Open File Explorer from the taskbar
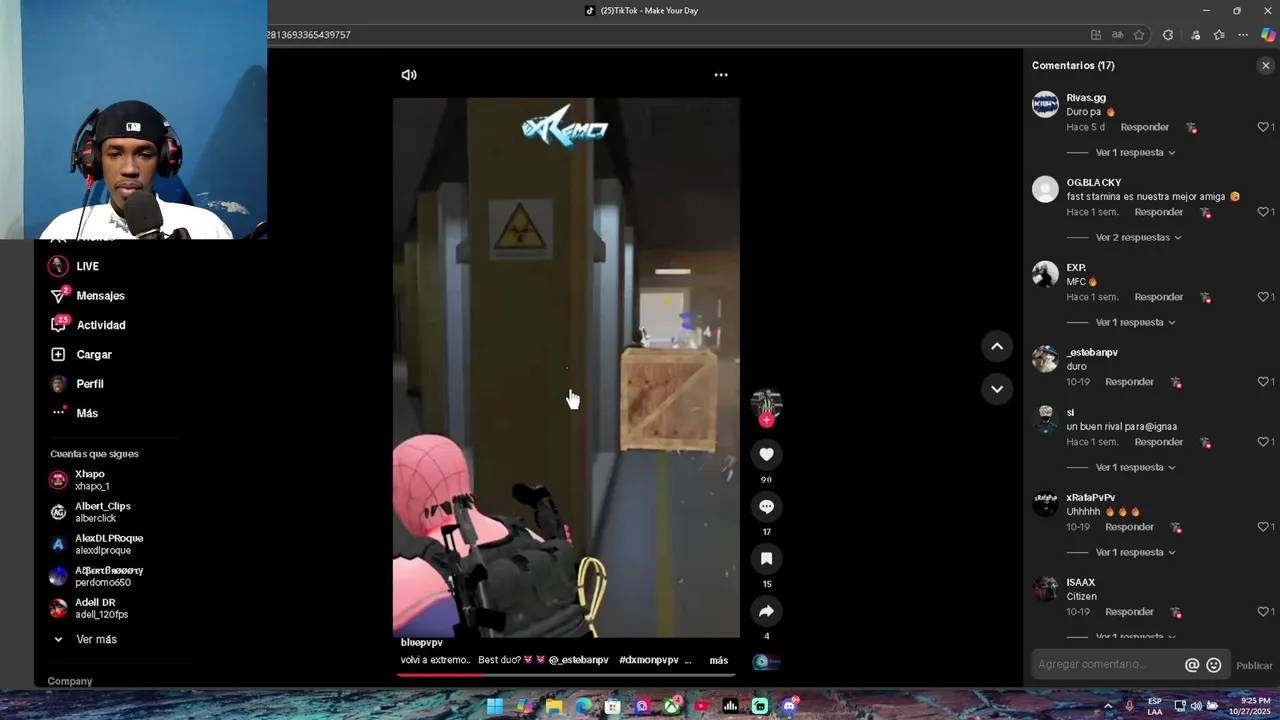 pyautogui.click(x=554, y=706)
